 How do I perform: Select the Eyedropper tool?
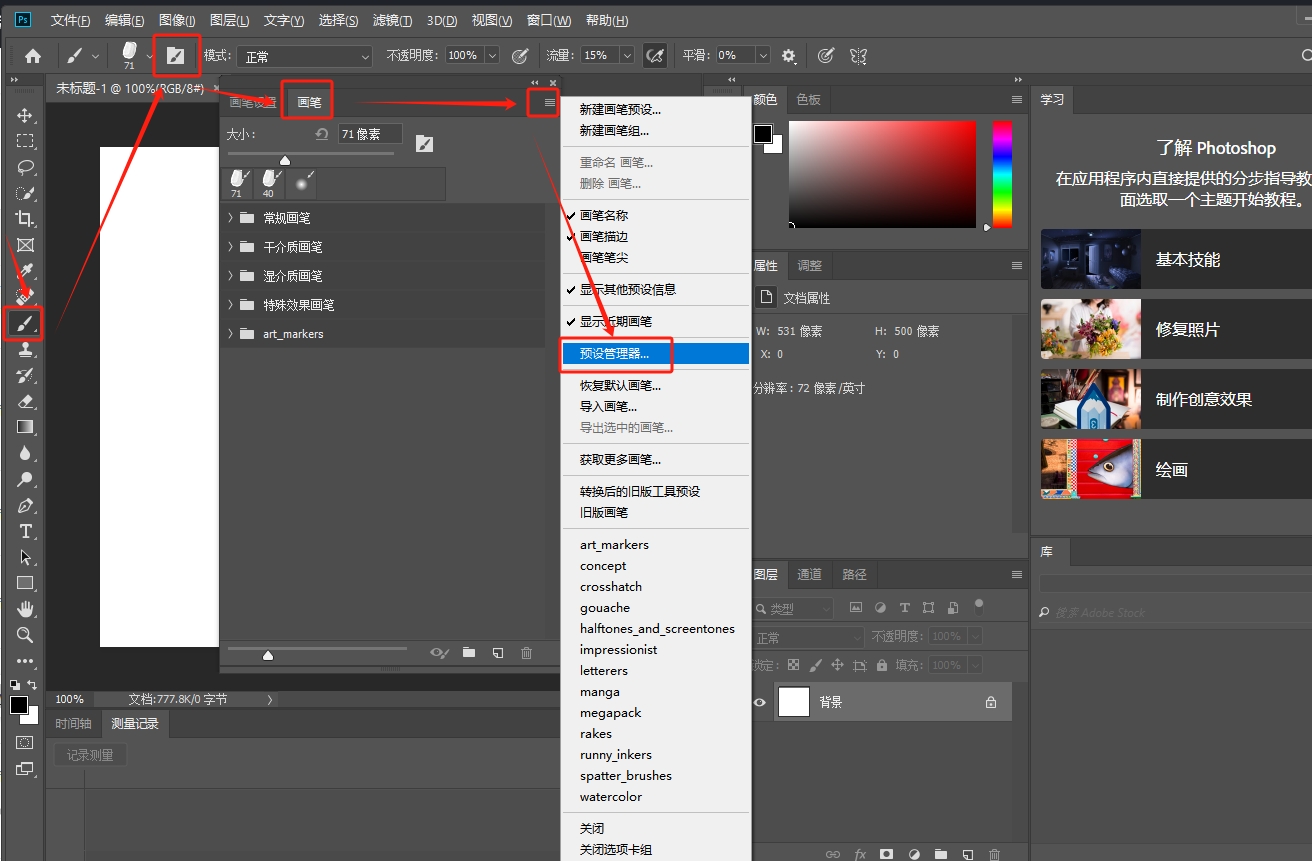pos(25,271)
